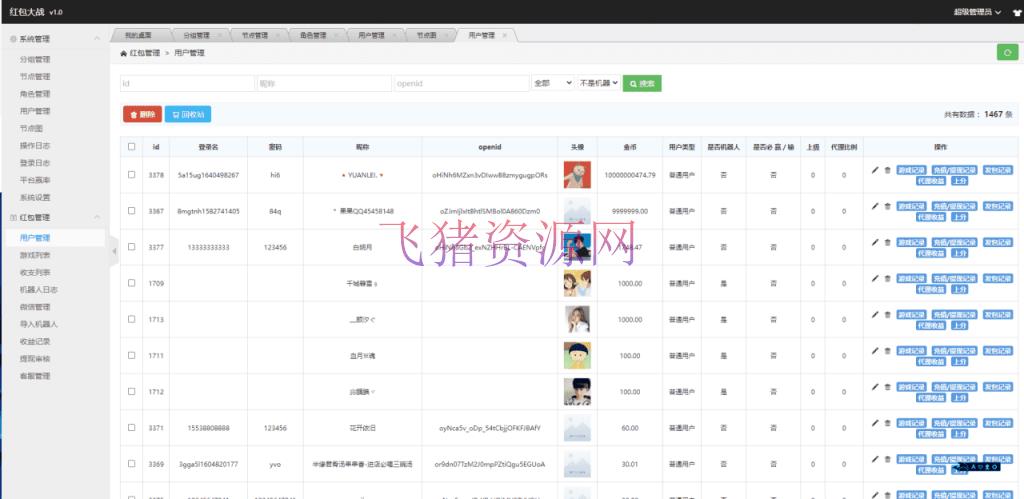Viewport: 1024px width, 499px height.
Task: Click the shirt skin icon in header
Action: point(1016,12)
